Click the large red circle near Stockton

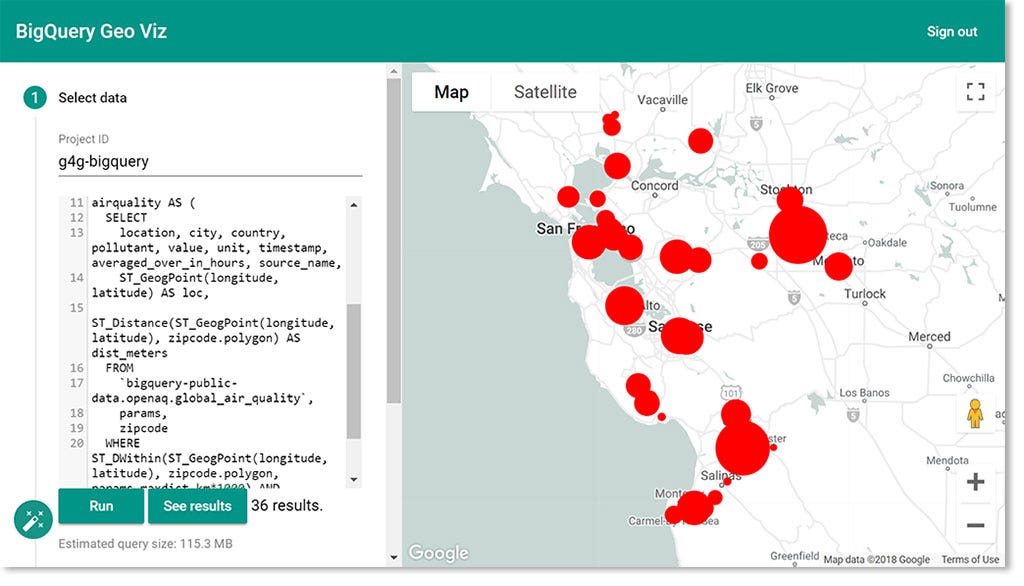[x=798, y=235]
